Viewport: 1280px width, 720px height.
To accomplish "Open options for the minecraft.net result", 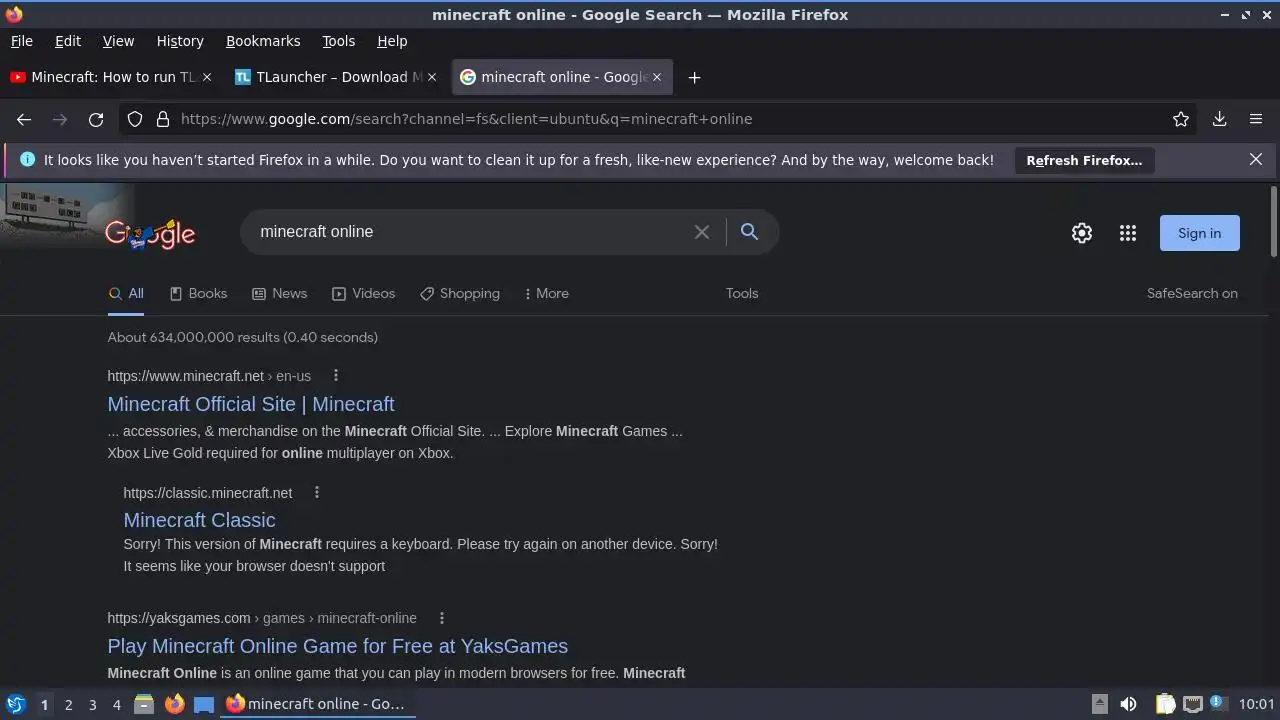I will pyautogui.click(x=336, y=376).
